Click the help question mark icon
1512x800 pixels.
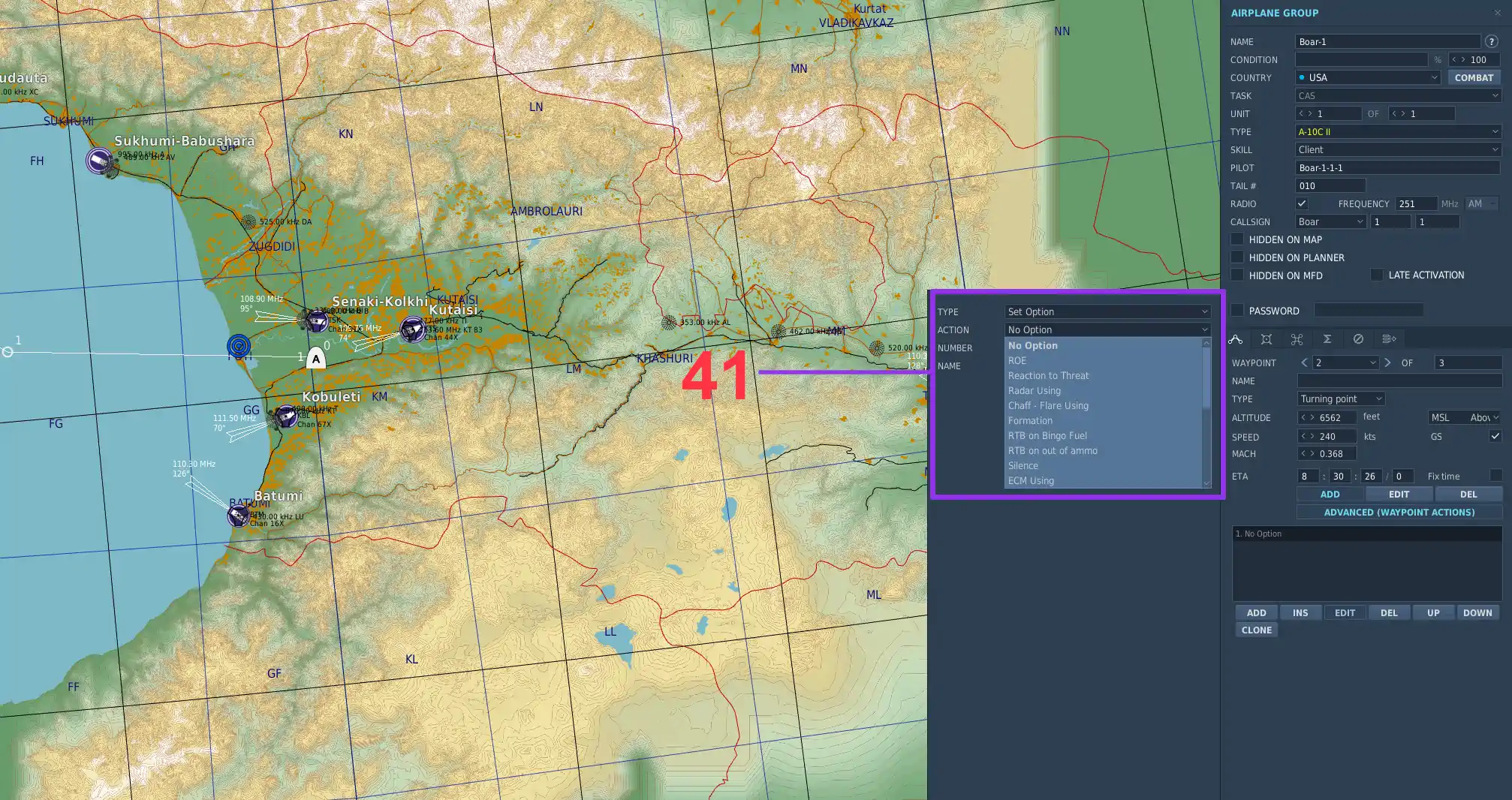1492,41
